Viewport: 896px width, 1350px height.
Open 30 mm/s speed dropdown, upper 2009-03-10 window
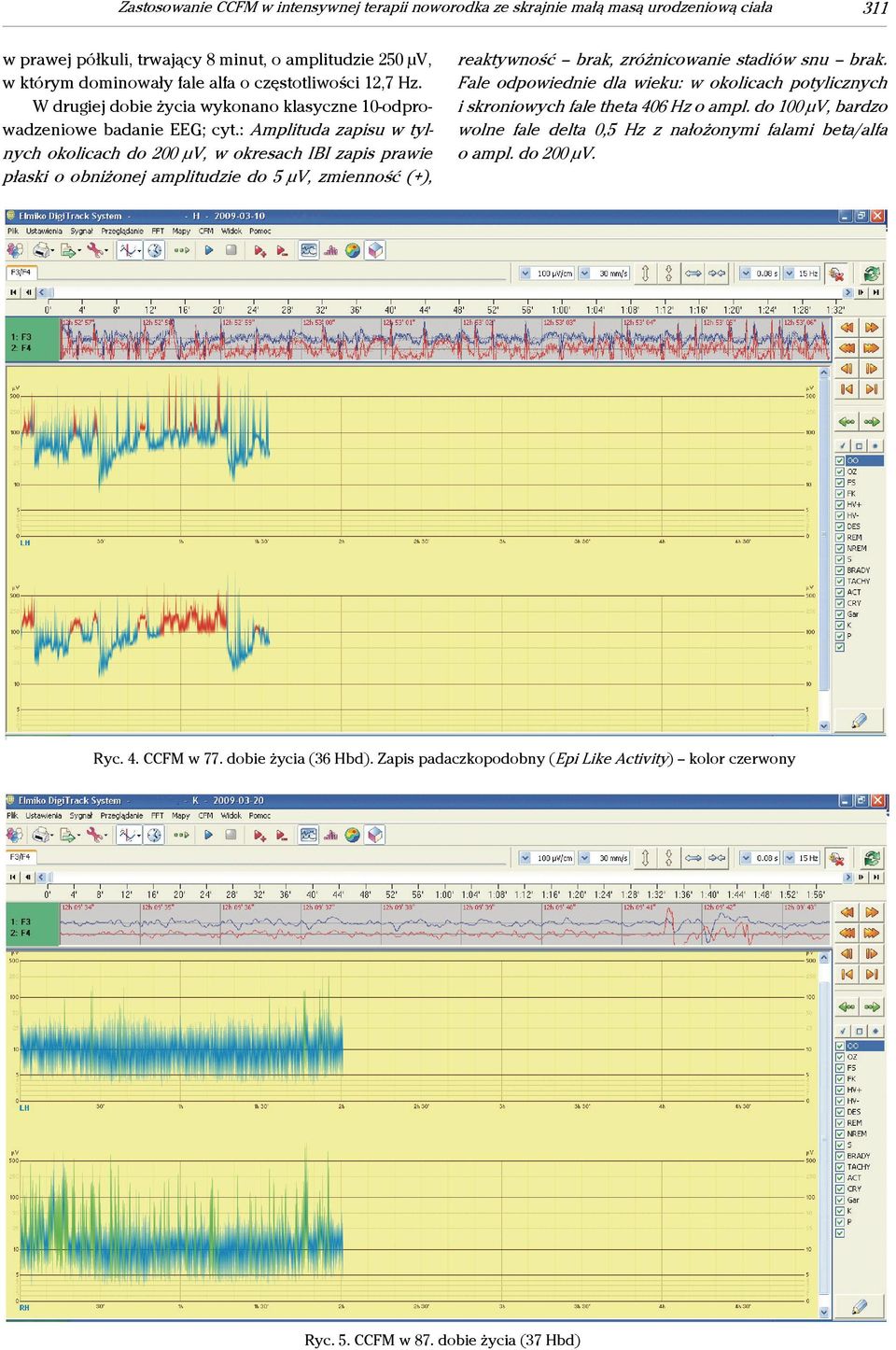point(584,274)
